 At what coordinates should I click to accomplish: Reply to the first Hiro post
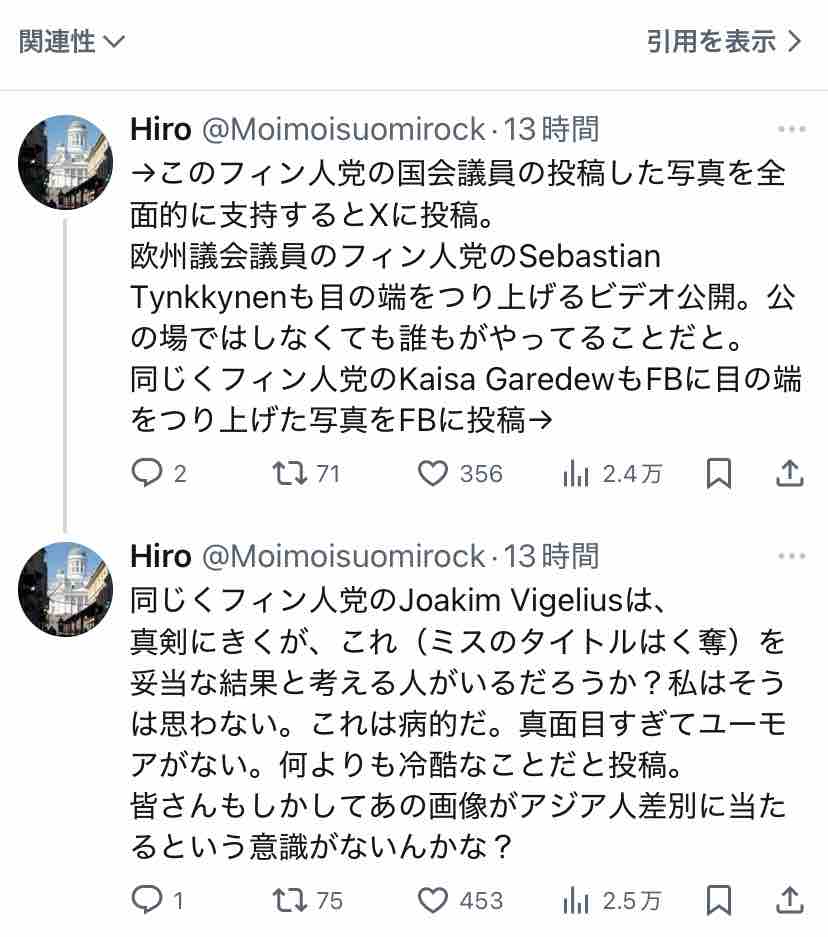tap(147, 473)
